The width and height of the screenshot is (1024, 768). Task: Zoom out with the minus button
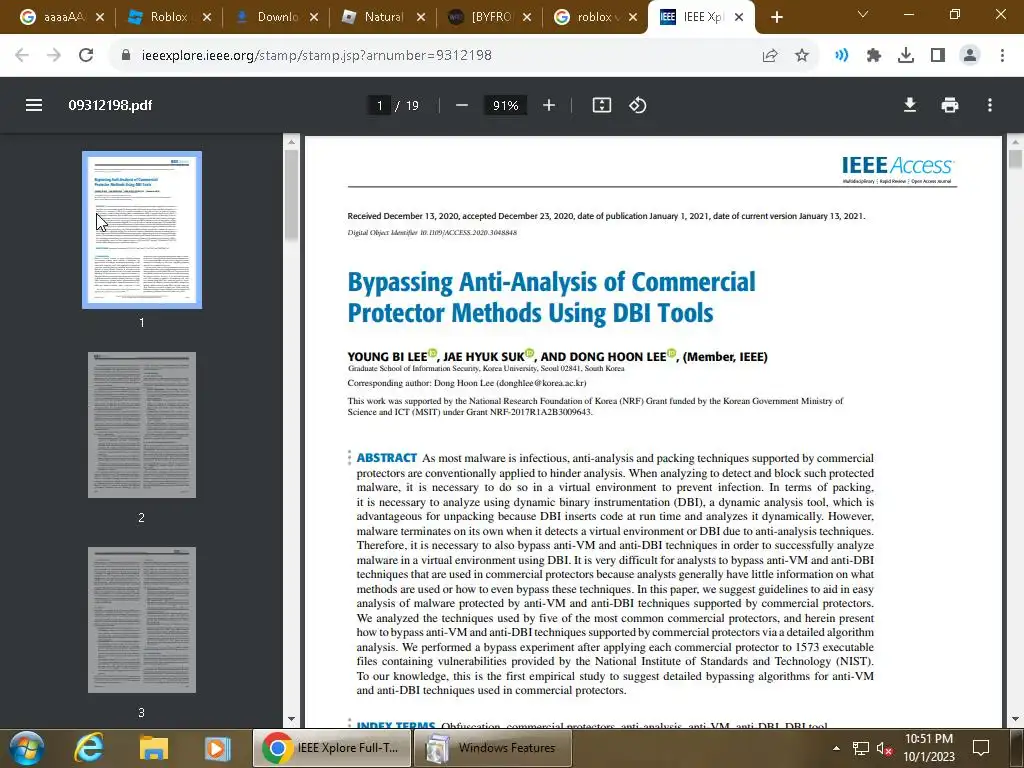point(462,105)
